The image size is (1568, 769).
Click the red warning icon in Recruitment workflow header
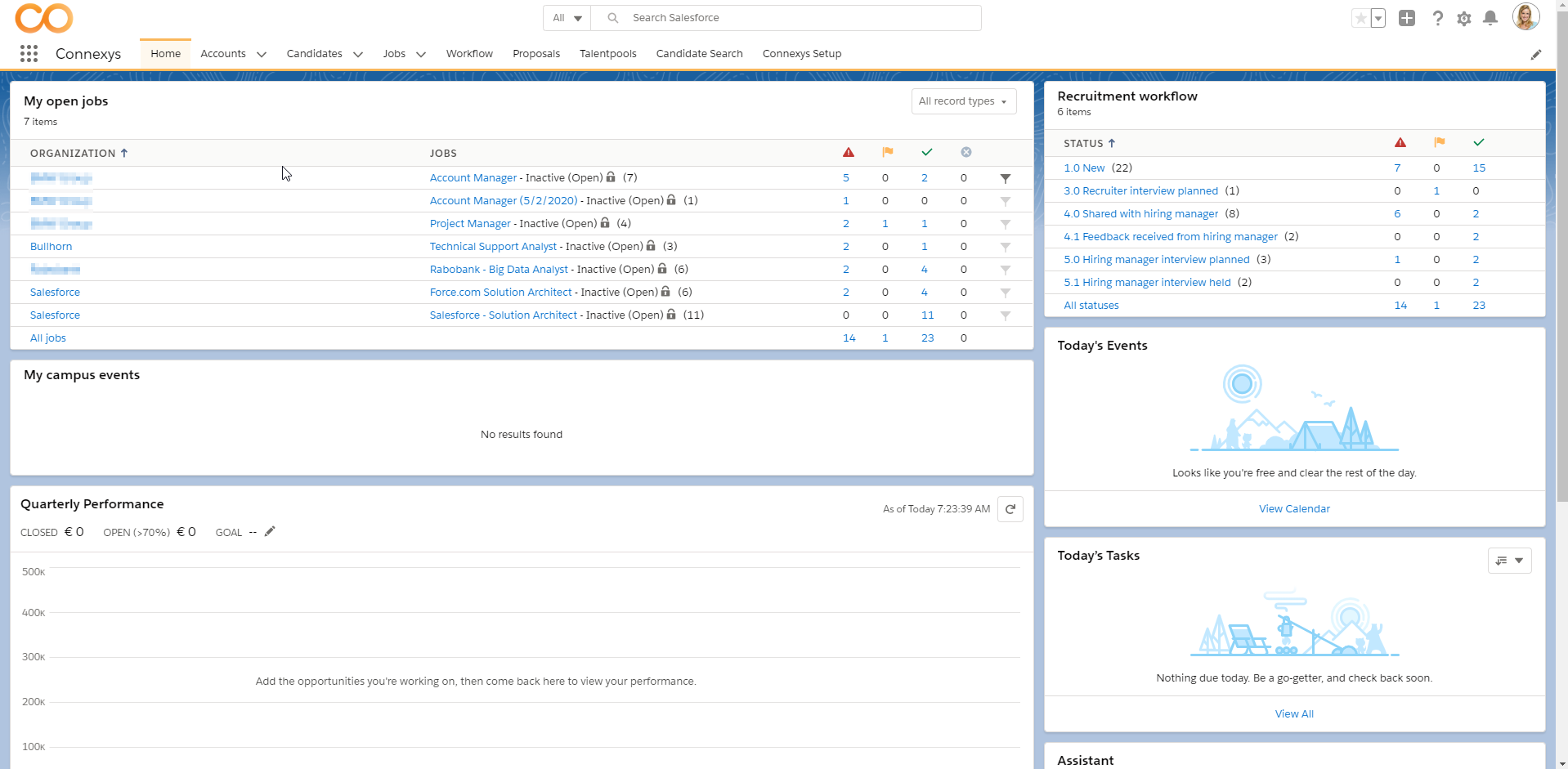pyautogui.click(x=1400, y=142)
